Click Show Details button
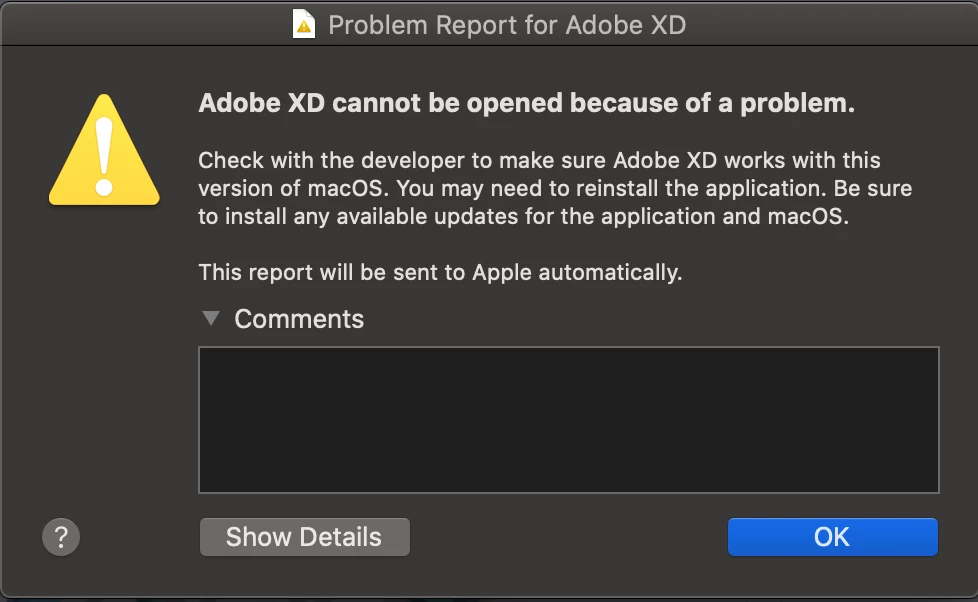 (304, 536)
